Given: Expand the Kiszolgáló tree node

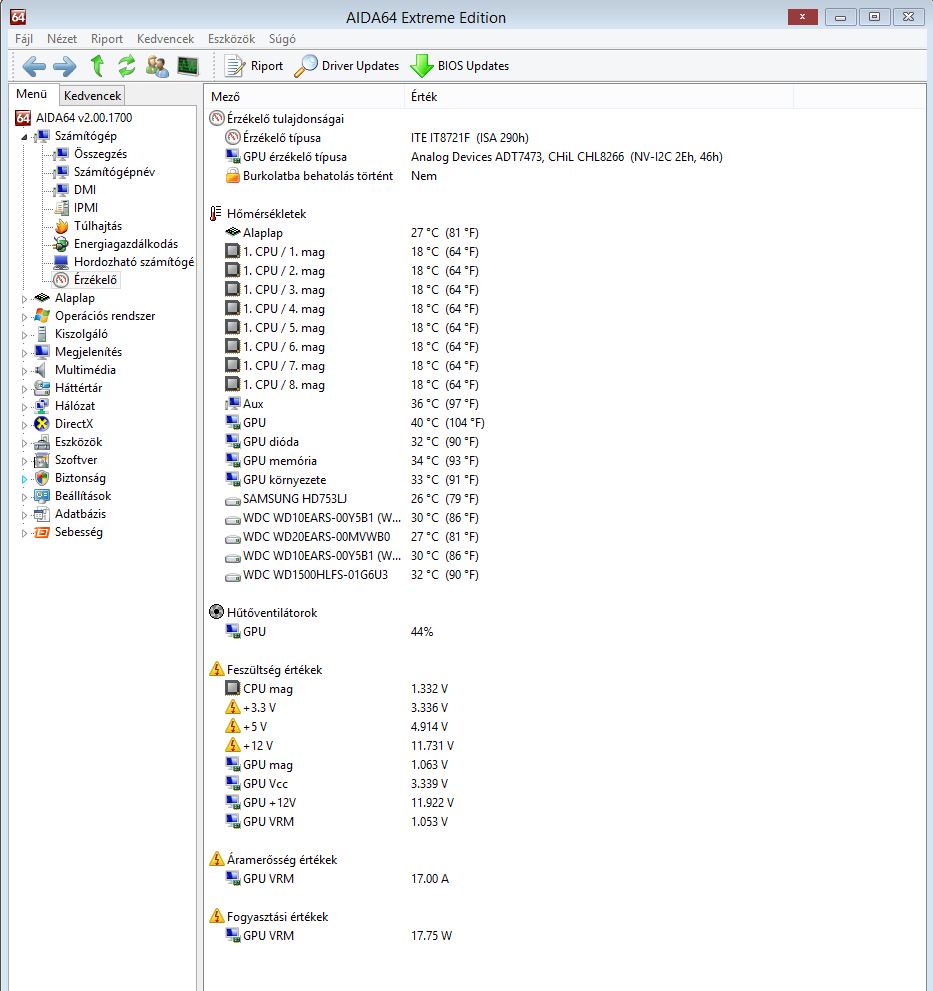Looking at the screenshot, I should point(25,334).
